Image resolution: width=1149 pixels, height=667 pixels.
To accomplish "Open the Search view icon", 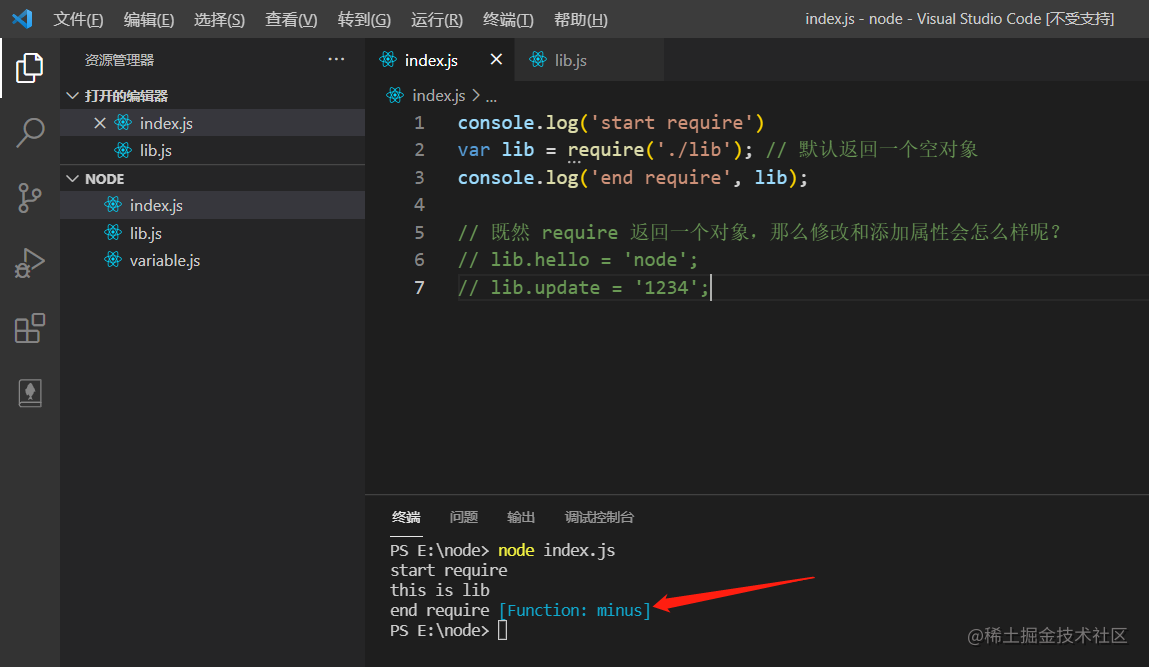I will point(29,133).
